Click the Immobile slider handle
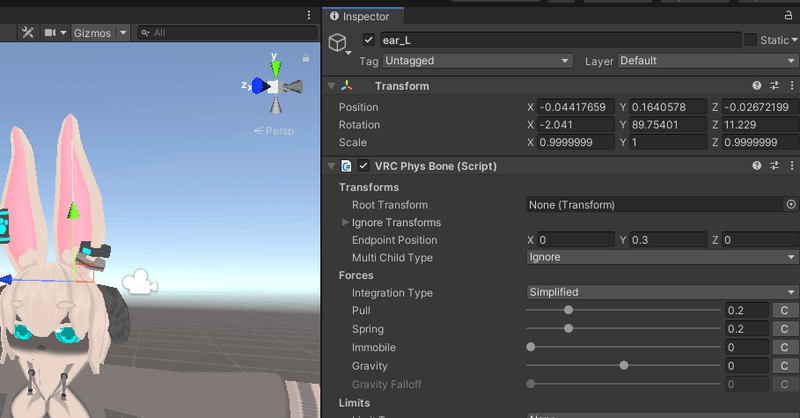800x418 pixels. [531, 347]
